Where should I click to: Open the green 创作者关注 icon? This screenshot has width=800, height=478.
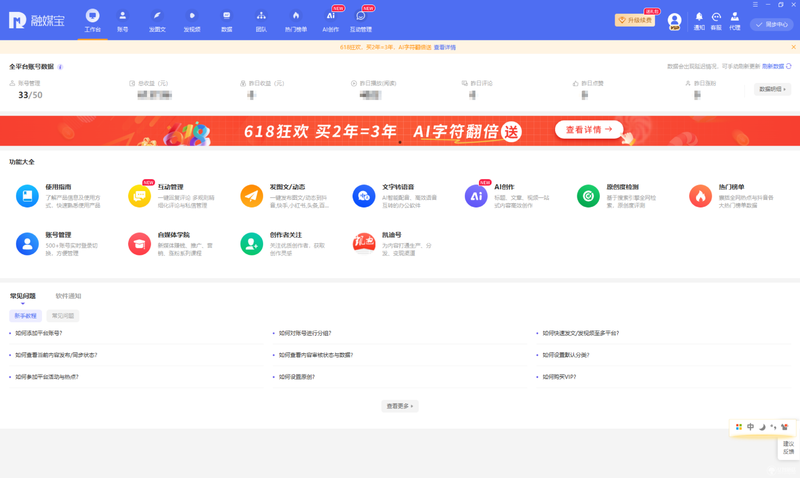tap(252, 244)
